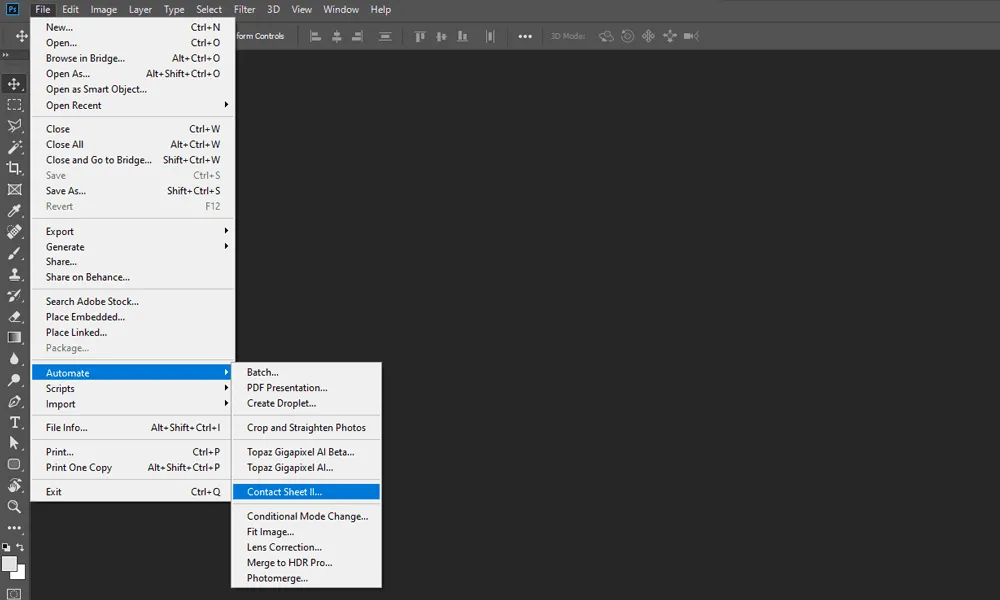The height and width of the screenshot is (600, 1000).
Task: Choose Merge to HDR Pro
Action: (306, 563)
